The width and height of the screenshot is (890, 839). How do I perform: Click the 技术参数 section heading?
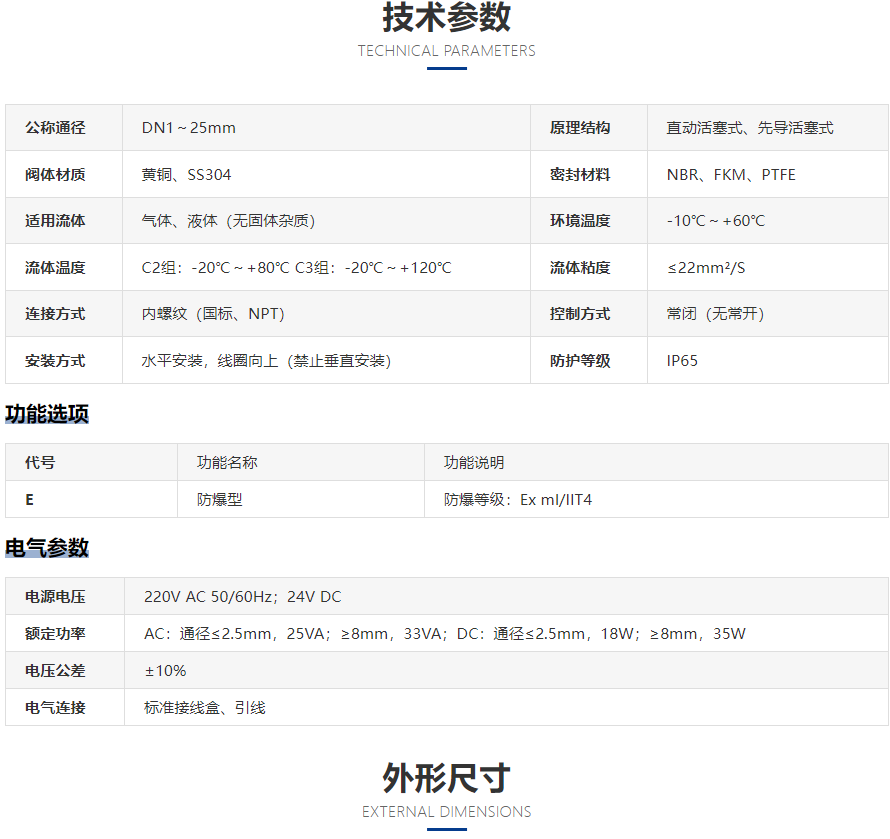pos(446,18)
